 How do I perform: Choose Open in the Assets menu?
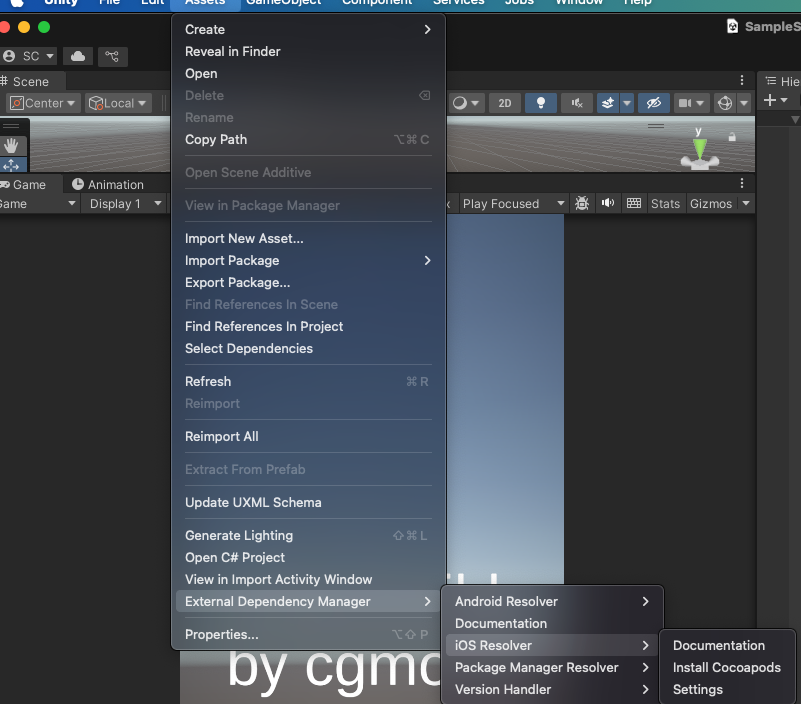point(308,74)
